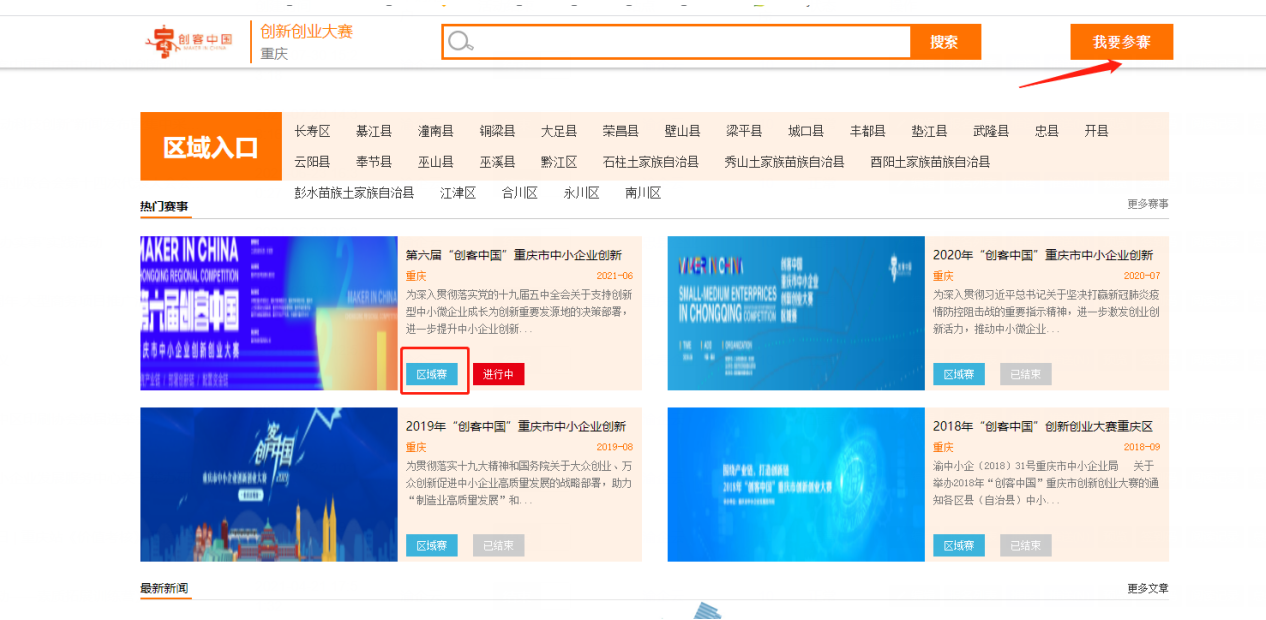Select 奉节县 region

(374, 162)
